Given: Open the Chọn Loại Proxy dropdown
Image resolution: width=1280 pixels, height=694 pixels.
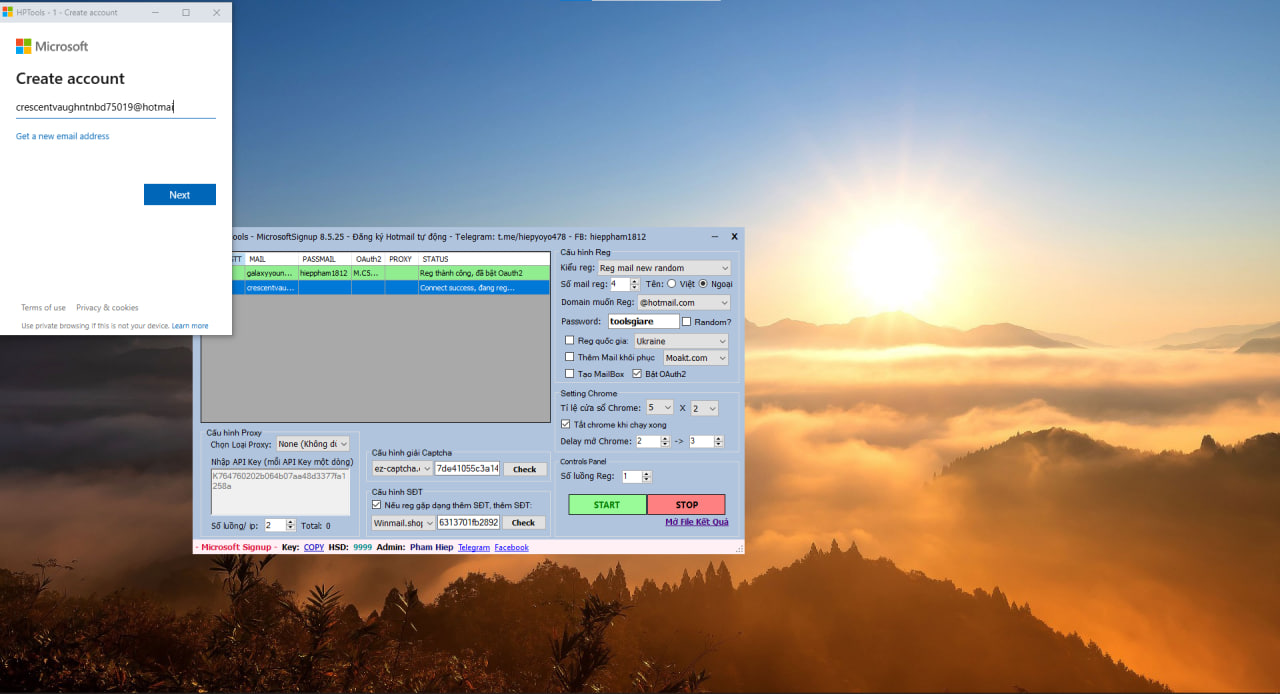Looking at the screenshot, I should [312, 444].
